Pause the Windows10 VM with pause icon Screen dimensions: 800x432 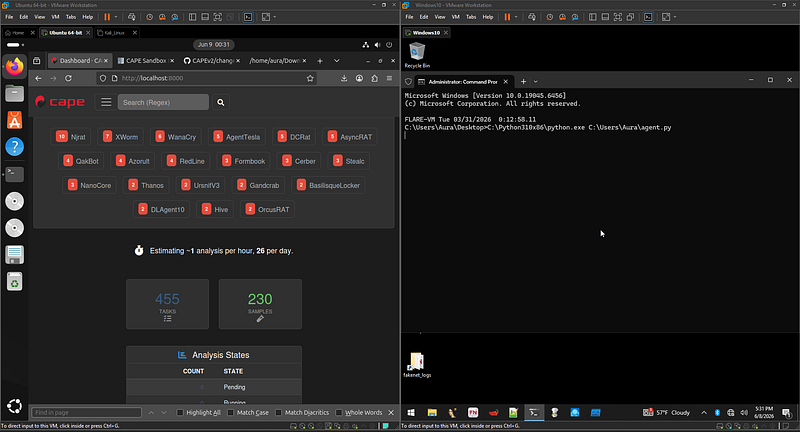coord(507,17)
